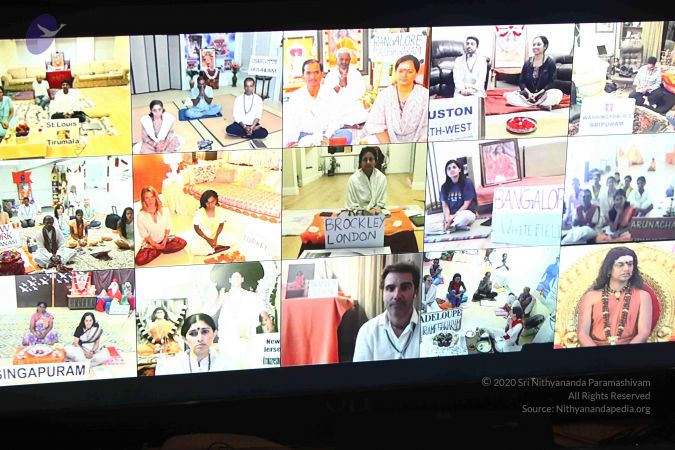This screenshot has height=450, width=675.
Task: Select the middle-row leftmost group video tile
Action: tap(66, 212)
